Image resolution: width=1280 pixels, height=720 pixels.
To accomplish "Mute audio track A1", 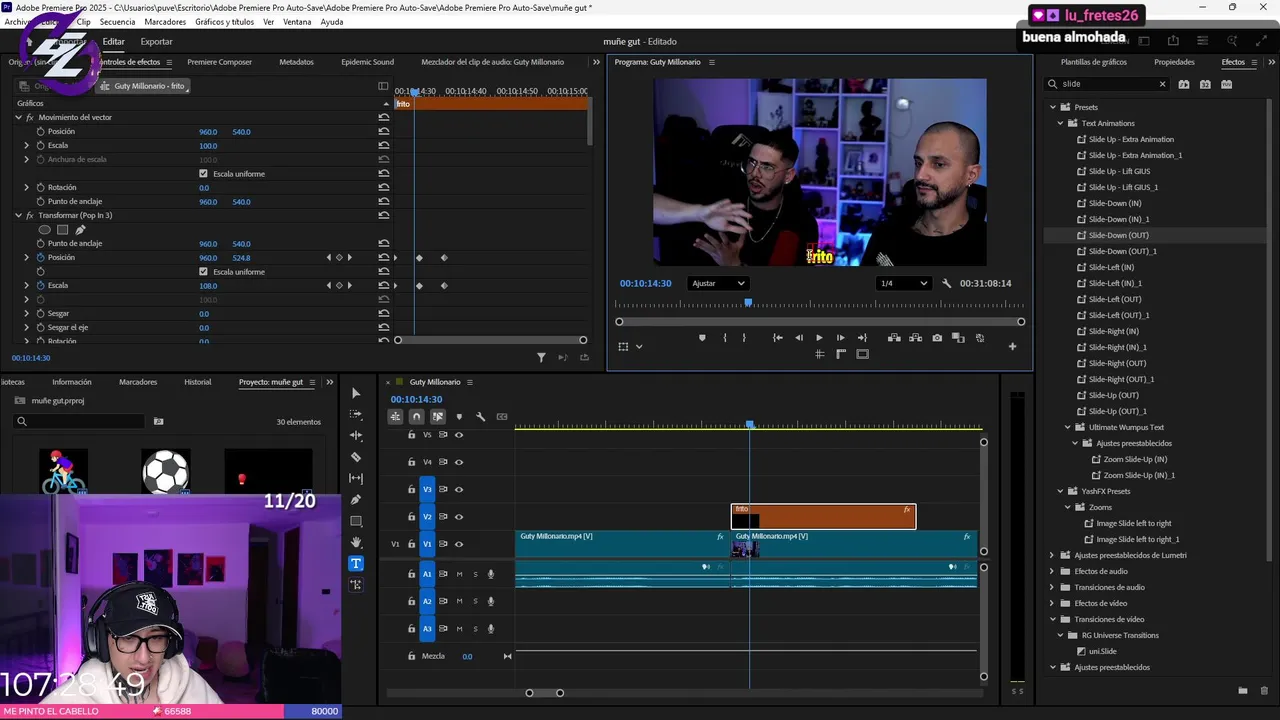I will click(459, 574).
